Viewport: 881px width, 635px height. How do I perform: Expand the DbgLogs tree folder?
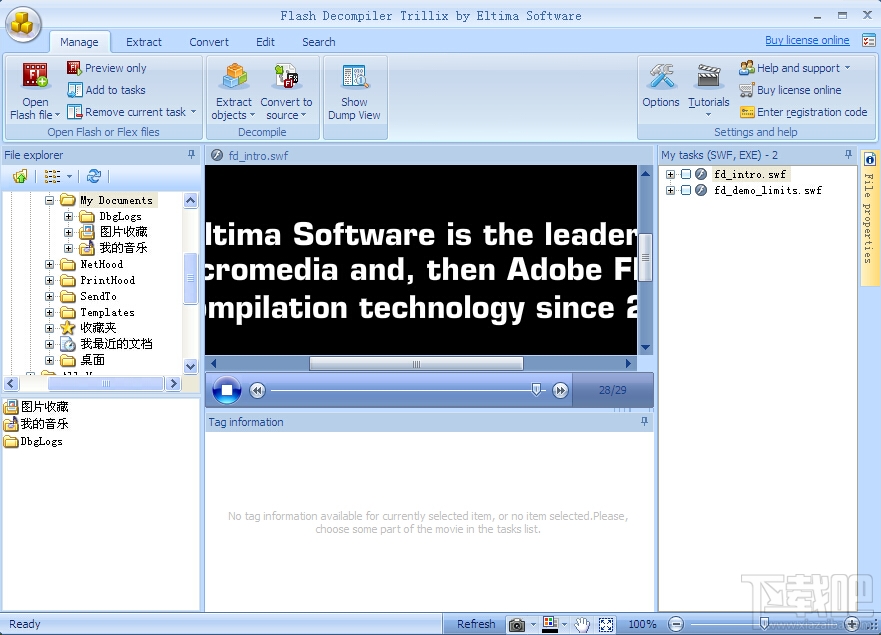(69, 216)
